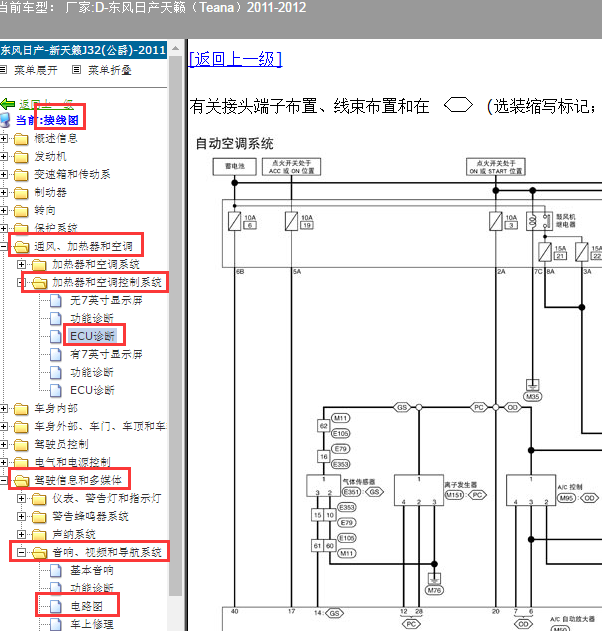Expand the 概述信息 folder

[4, 138]
